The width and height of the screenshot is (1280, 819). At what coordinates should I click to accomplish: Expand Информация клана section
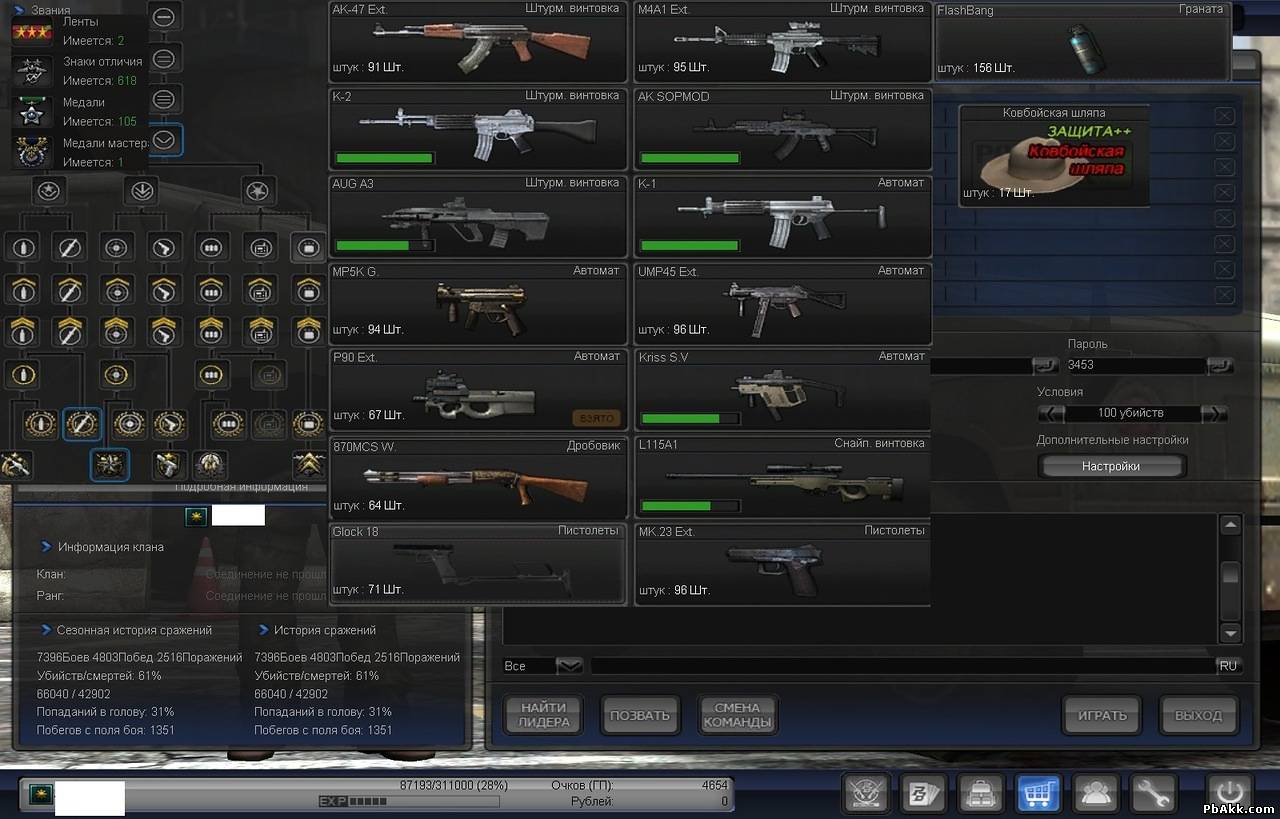click(x=46, y=547)
